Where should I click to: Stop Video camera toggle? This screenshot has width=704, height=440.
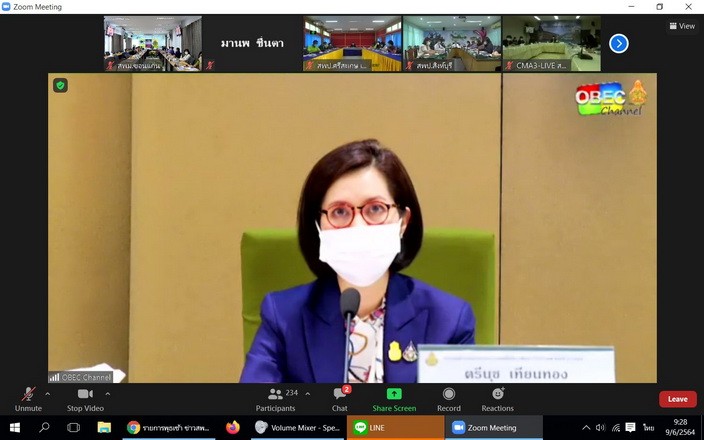click(85, 398)
